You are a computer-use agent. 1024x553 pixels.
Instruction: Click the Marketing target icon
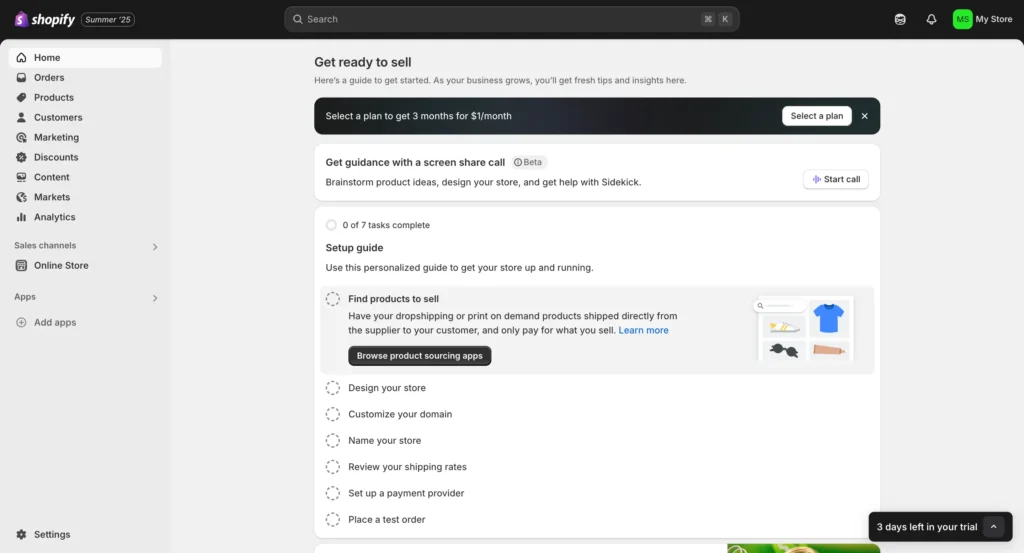tap(22, 137)
